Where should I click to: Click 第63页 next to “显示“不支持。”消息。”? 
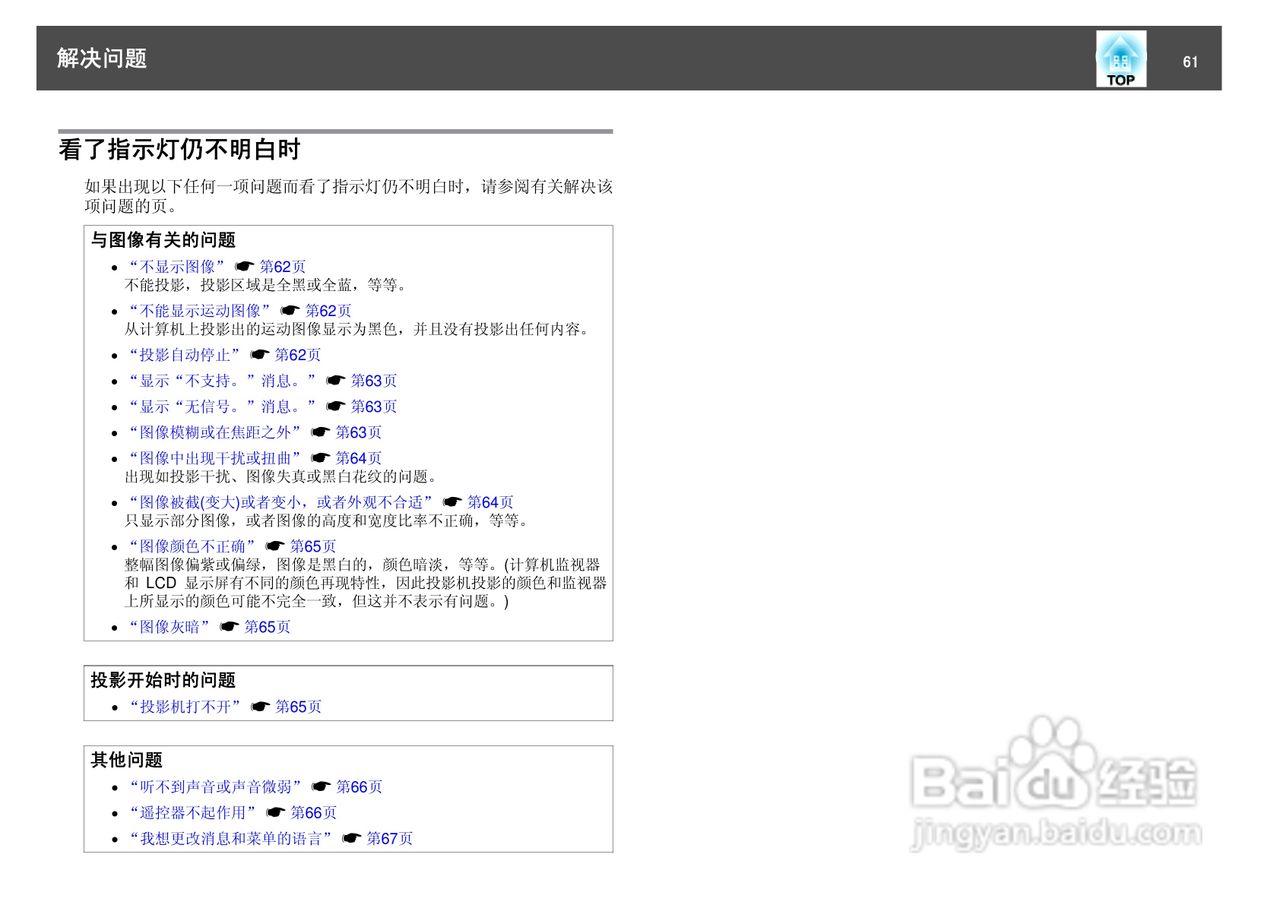374,381
